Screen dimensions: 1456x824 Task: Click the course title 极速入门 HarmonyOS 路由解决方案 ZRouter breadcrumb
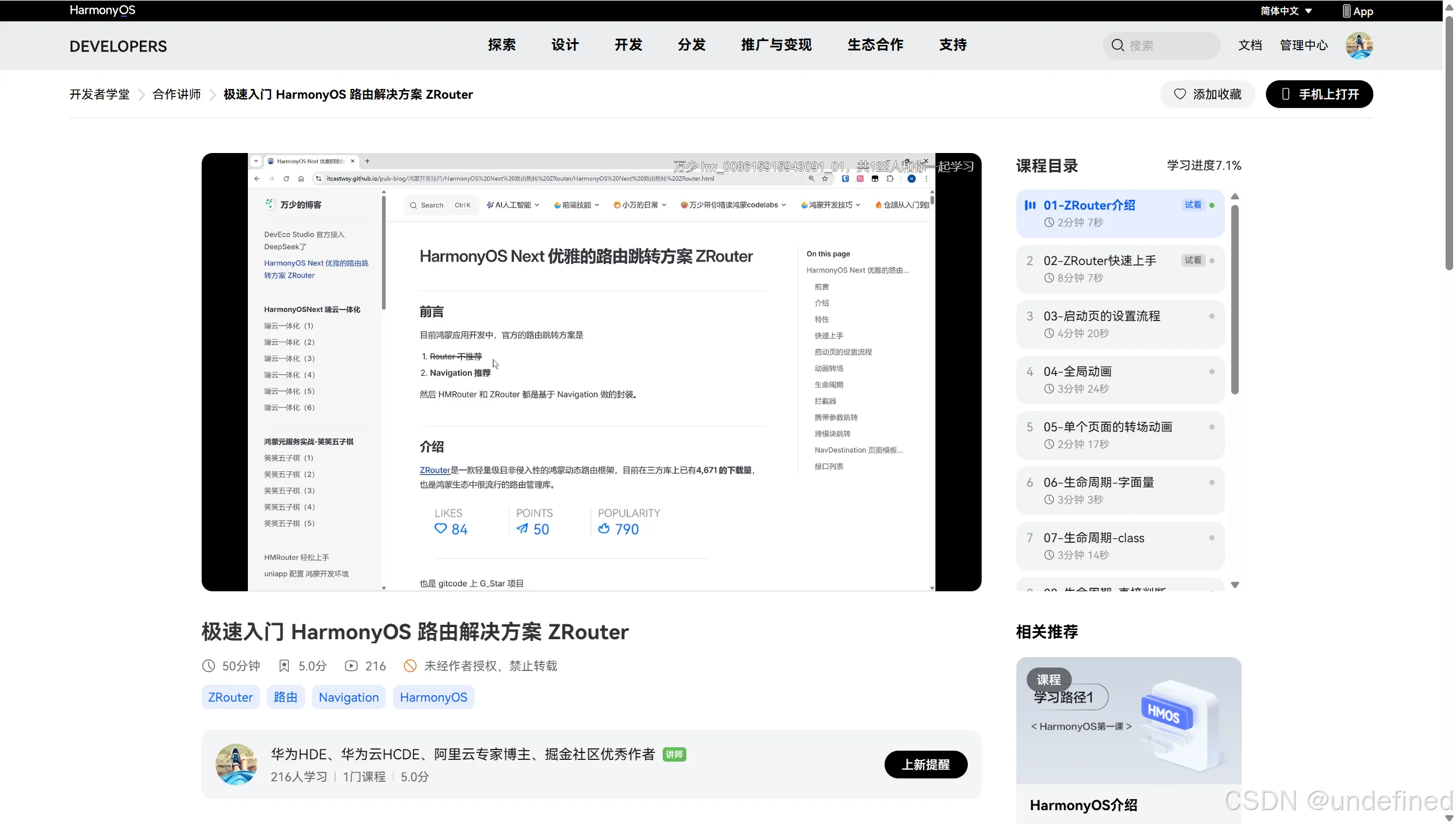[348, 95]
